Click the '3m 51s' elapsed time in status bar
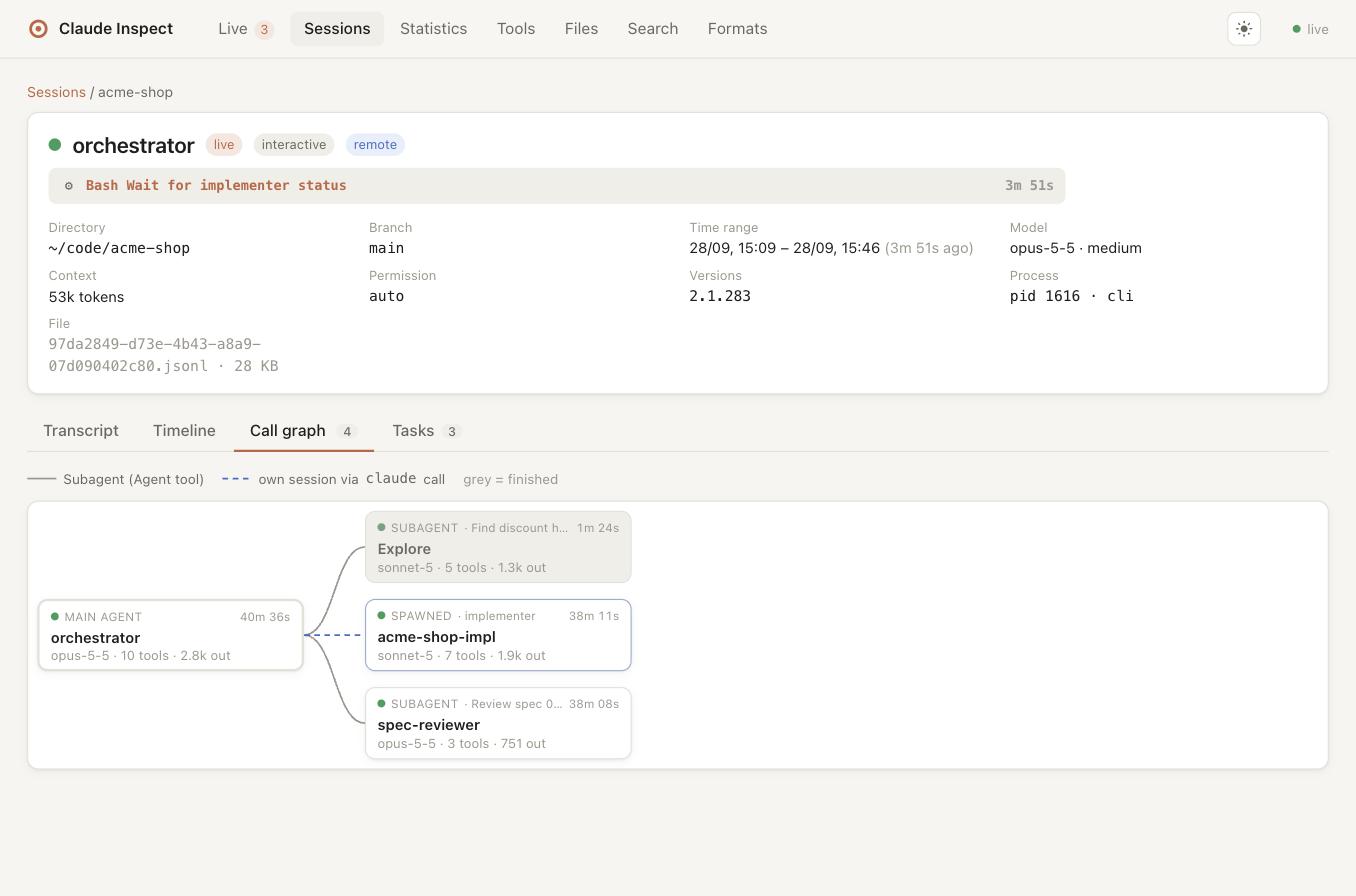 pyautogui.click(x=1029, y=186)
